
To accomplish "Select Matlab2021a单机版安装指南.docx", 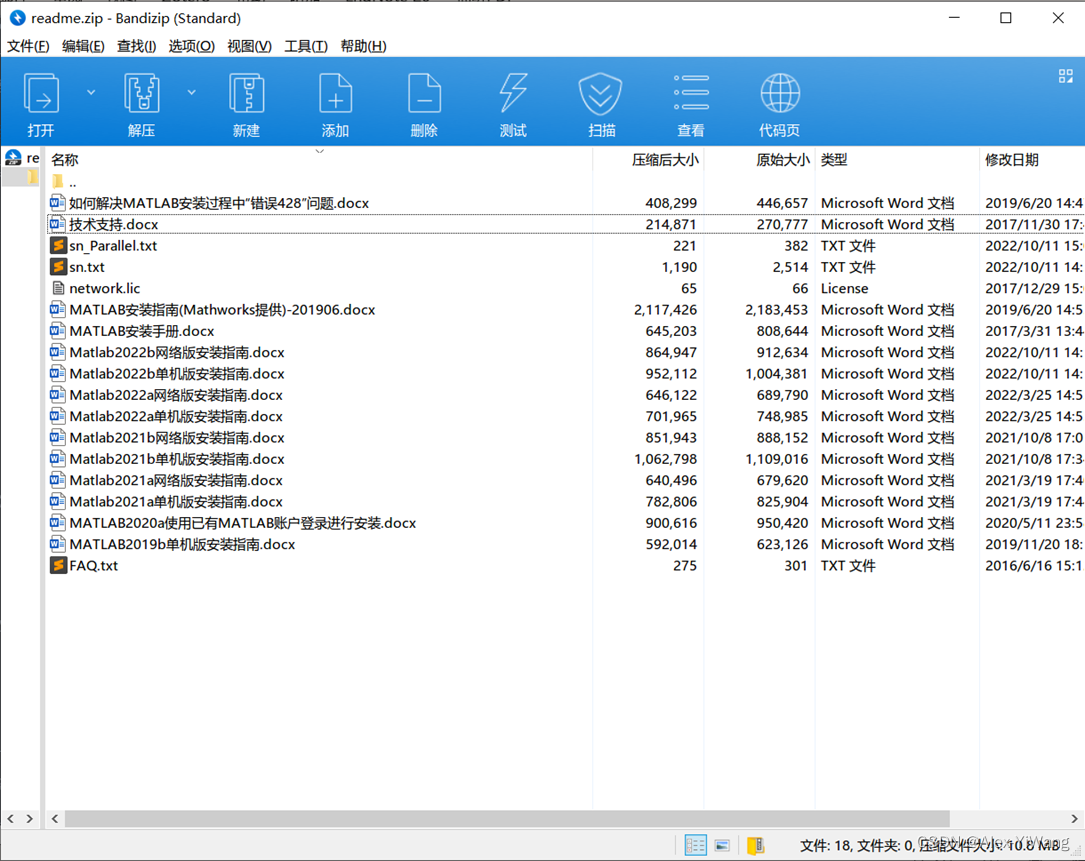I will pos(176,502).
